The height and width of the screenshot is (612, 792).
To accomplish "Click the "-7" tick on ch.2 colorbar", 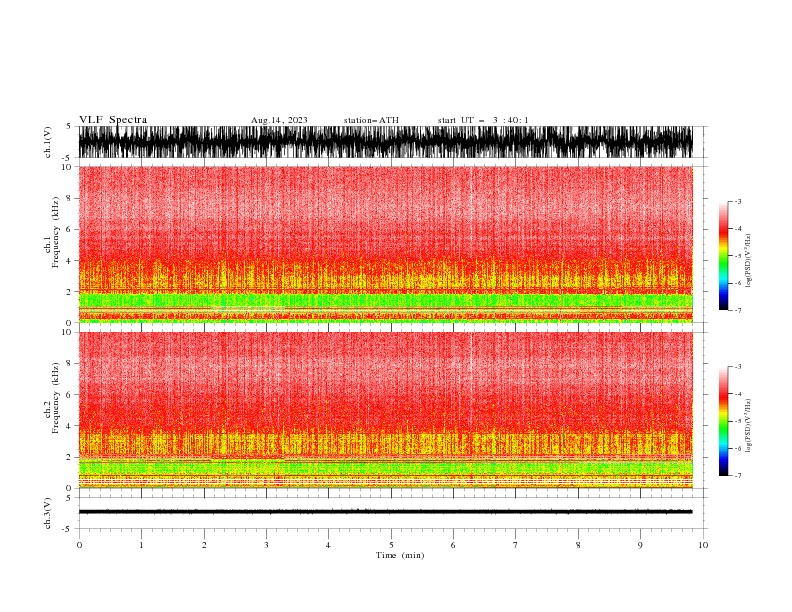I will pyautogui.click(x=738, y=476).
